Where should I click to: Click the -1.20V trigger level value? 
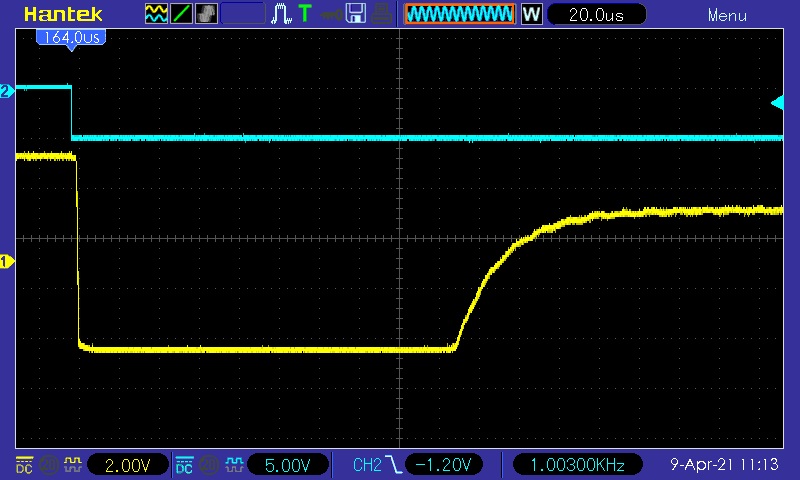pyautogui.click(x=446, y=465)
